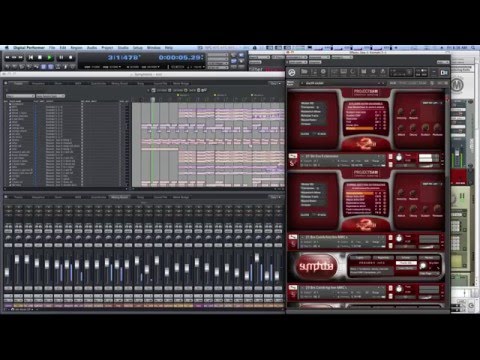Click Kontakt Purge icon
The height and width of the screenshot is (360, 480).
pos(383,72)
